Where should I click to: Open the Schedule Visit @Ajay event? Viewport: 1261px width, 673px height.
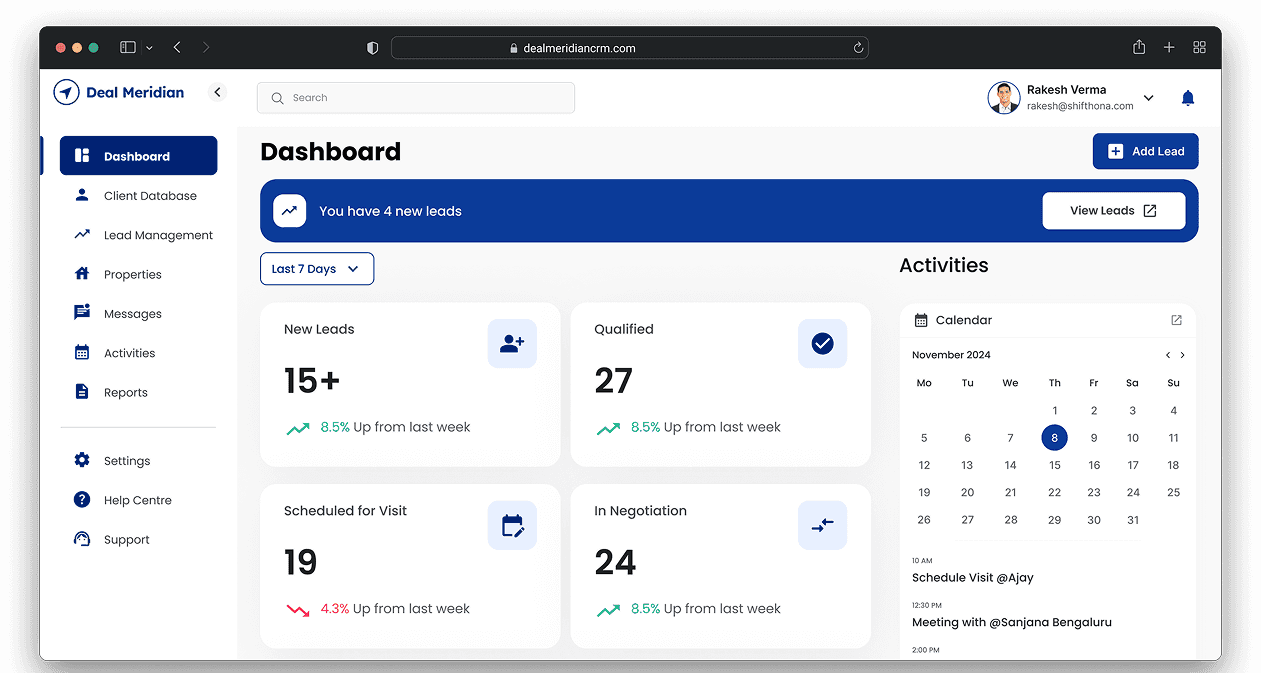973,577
